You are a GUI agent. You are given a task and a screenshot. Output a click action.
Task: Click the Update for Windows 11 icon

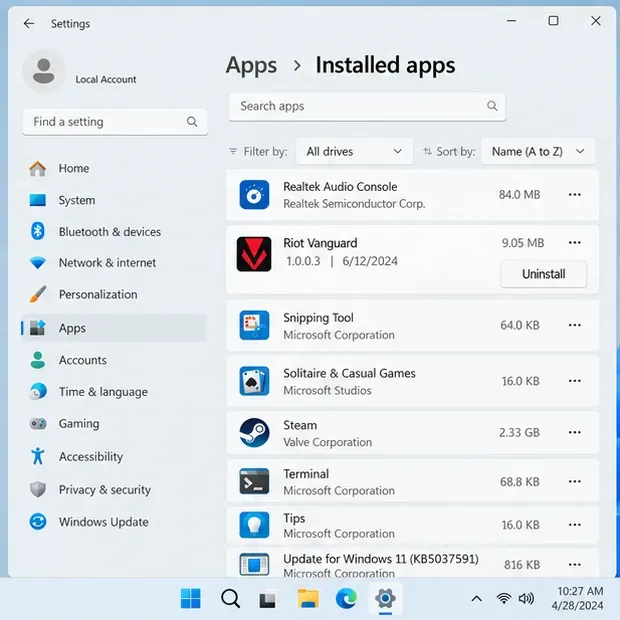tap(254, 565)
